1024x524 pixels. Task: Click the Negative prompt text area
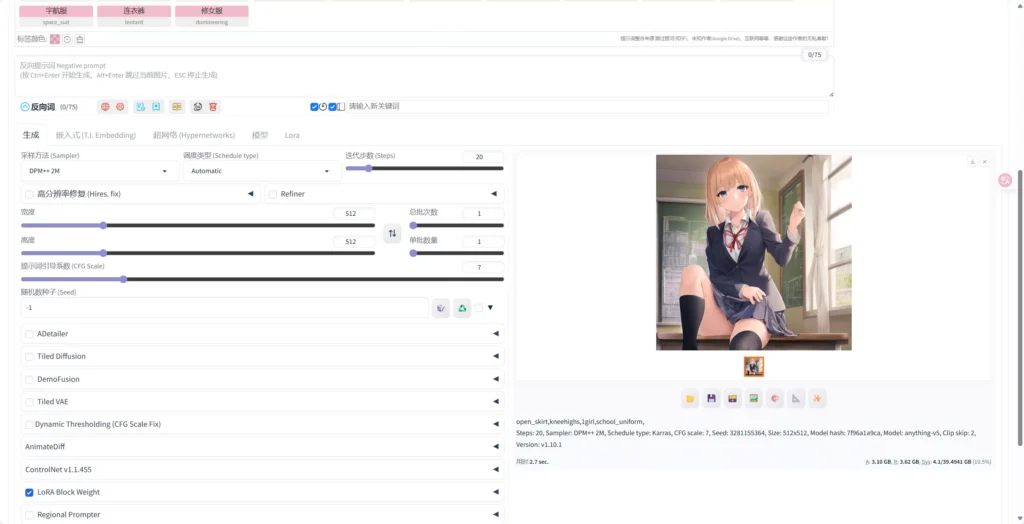coord(420,75)
